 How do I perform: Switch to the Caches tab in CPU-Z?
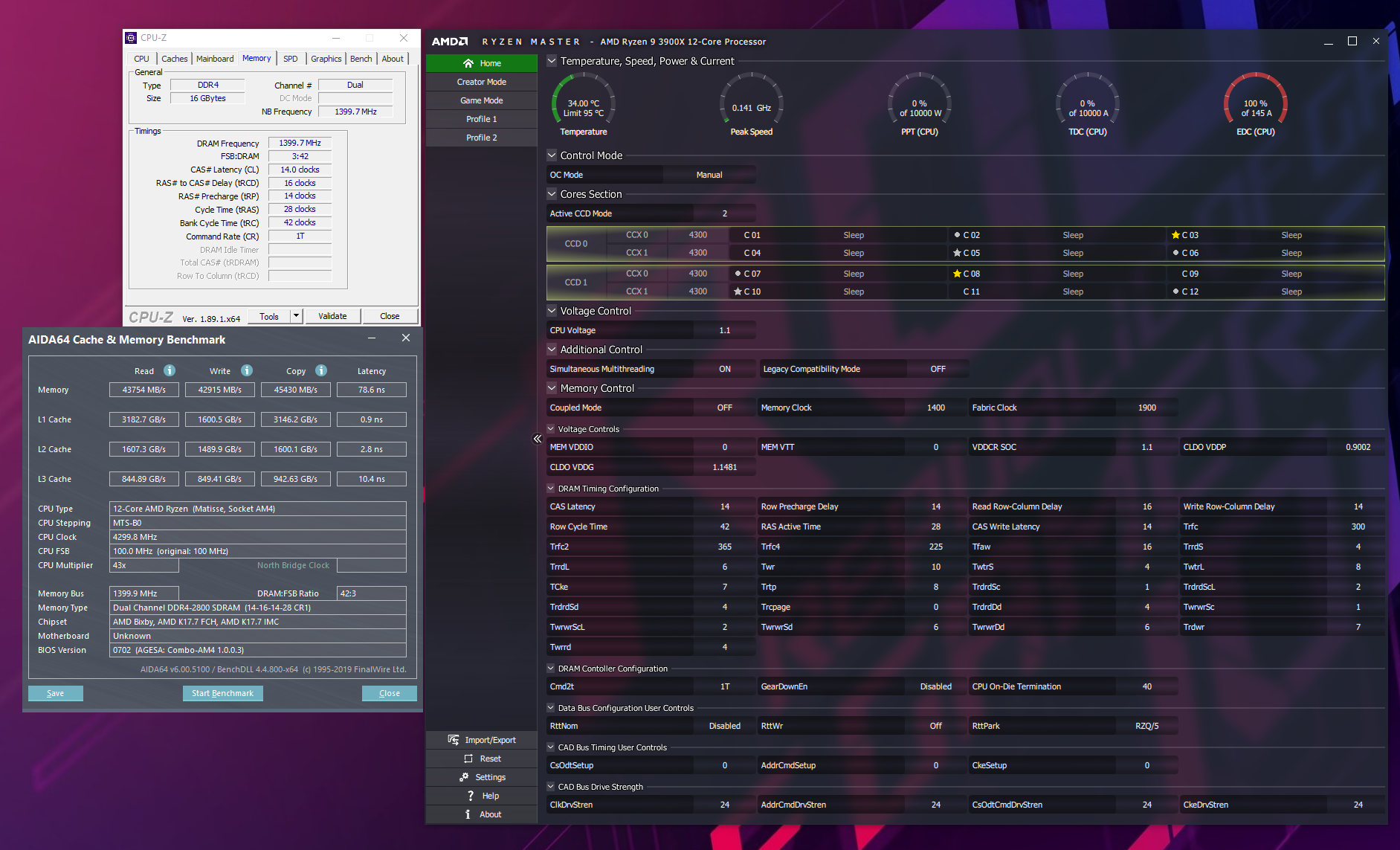coord(175,59)
